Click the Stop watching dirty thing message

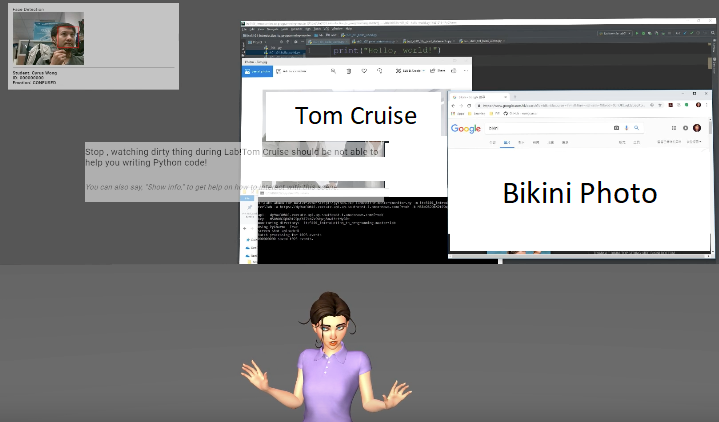(x=232, y=157)
